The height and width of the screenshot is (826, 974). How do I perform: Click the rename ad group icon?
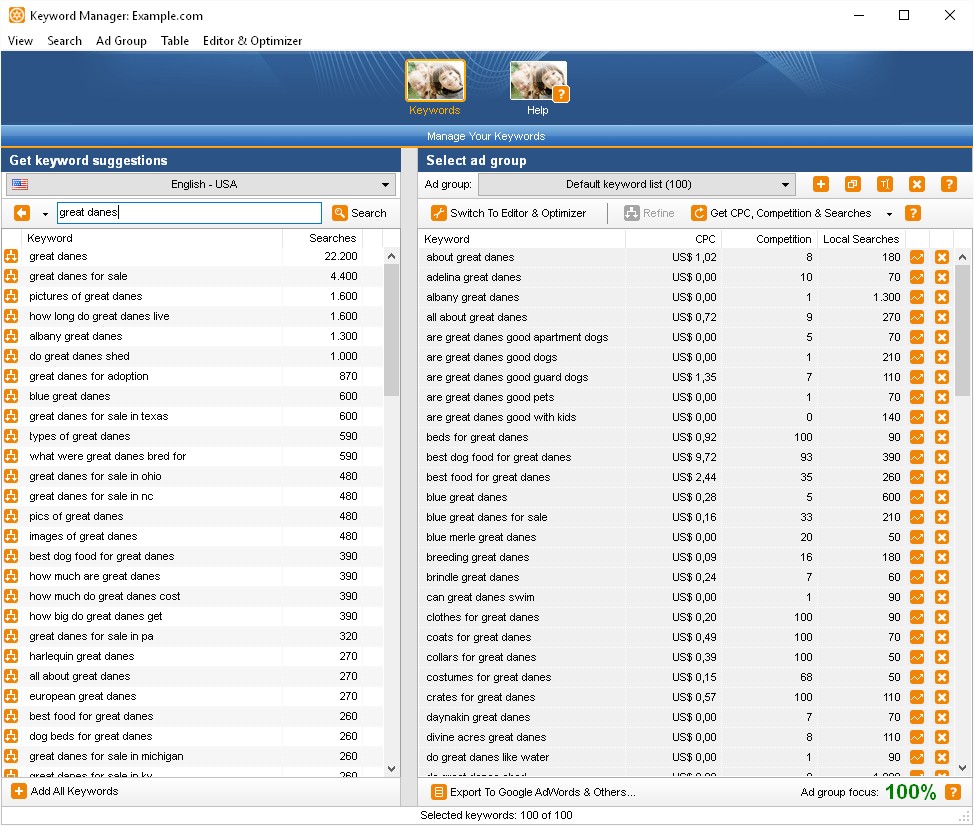click(884, 184)
